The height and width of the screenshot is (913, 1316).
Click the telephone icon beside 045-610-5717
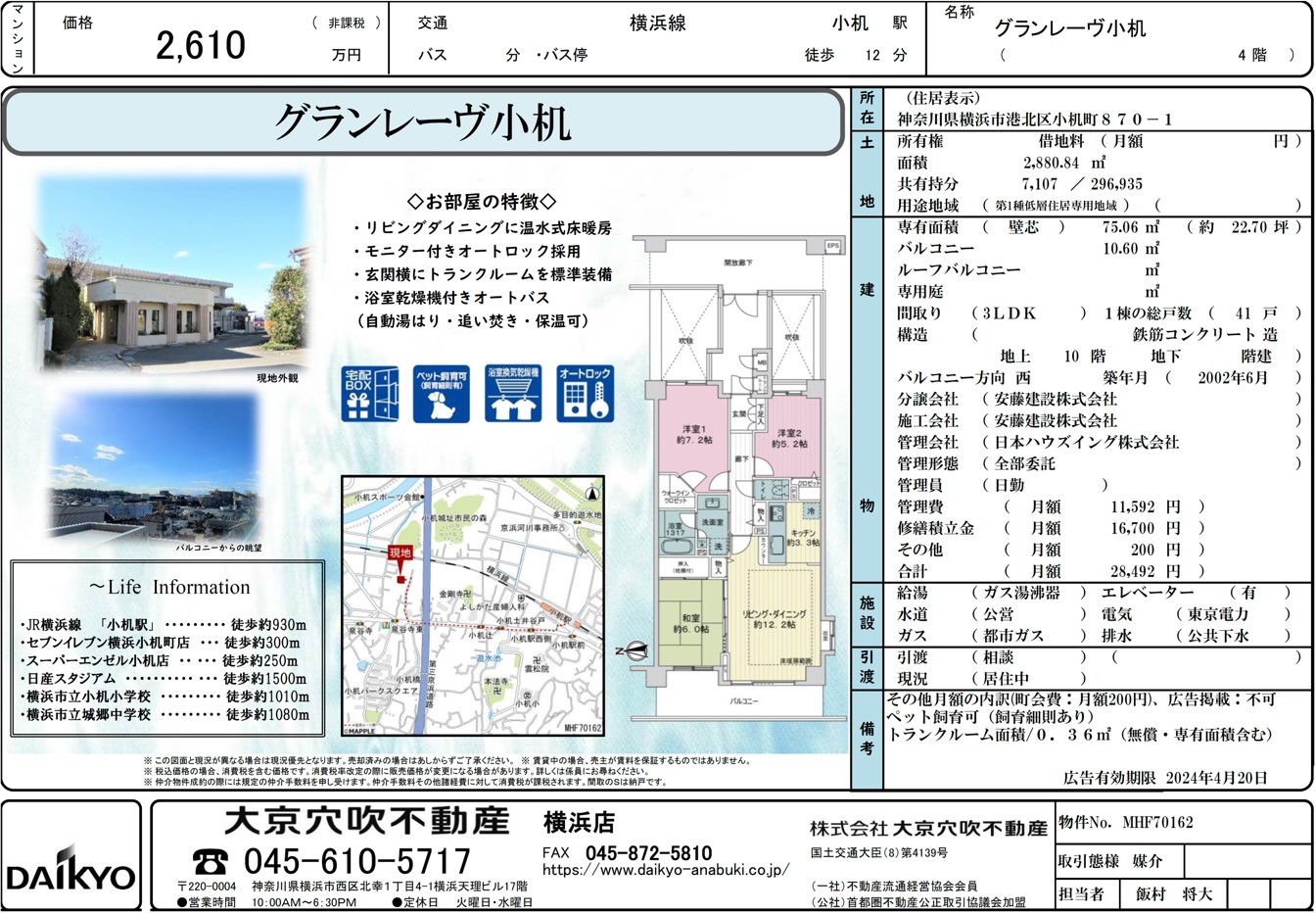pyautogui.click(x=210, y=862)
